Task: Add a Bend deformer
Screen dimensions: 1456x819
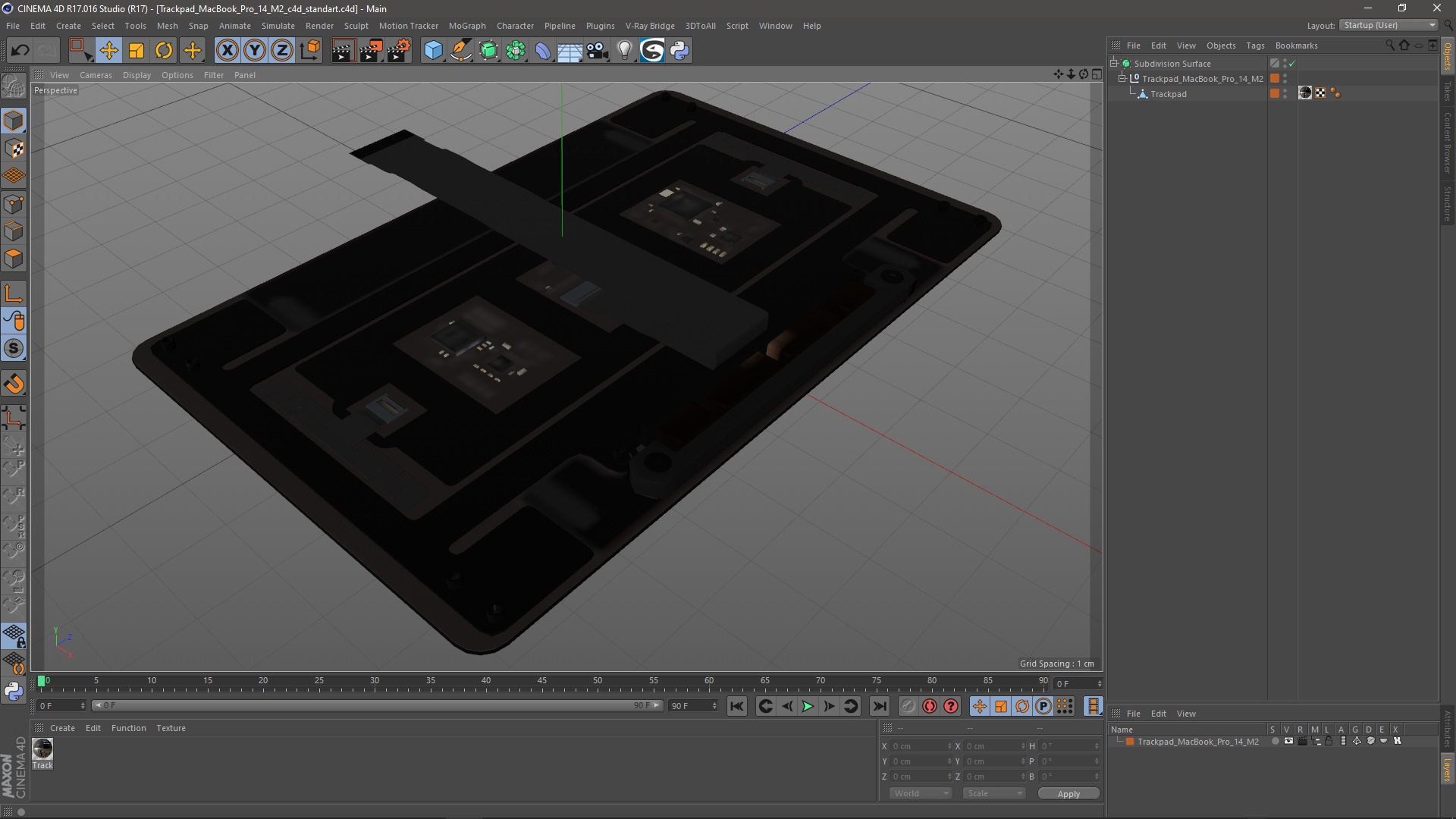Action: [543, 51]
